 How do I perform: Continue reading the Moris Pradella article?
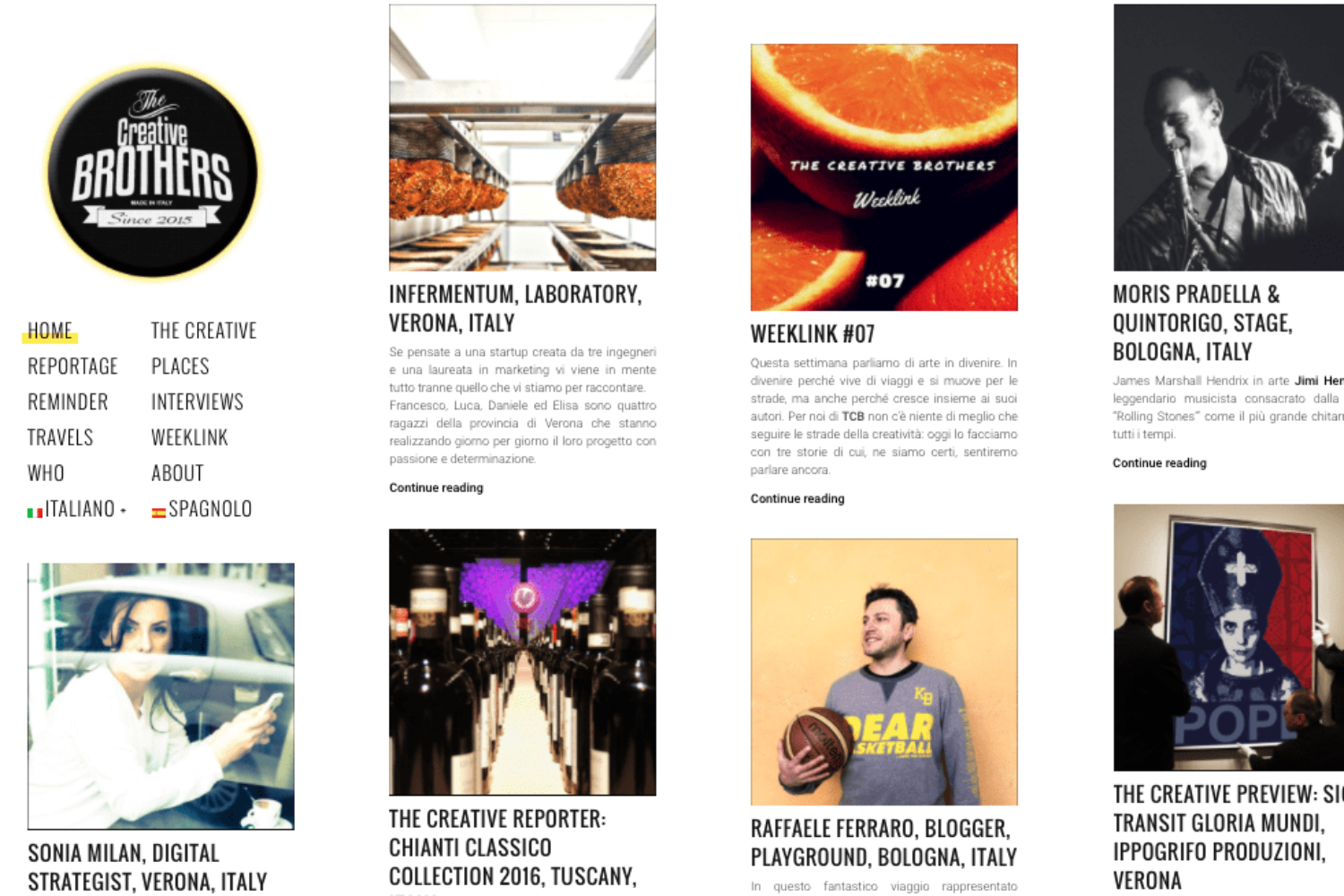[x=1159, y=462]
